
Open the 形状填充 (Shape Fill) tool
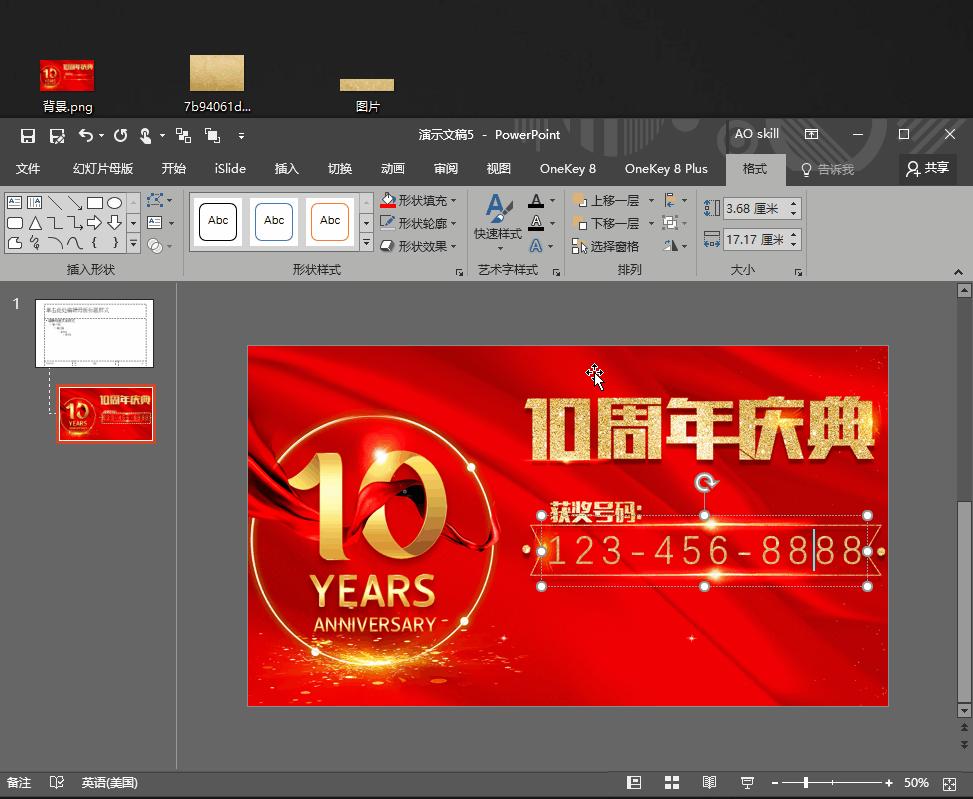420,200
